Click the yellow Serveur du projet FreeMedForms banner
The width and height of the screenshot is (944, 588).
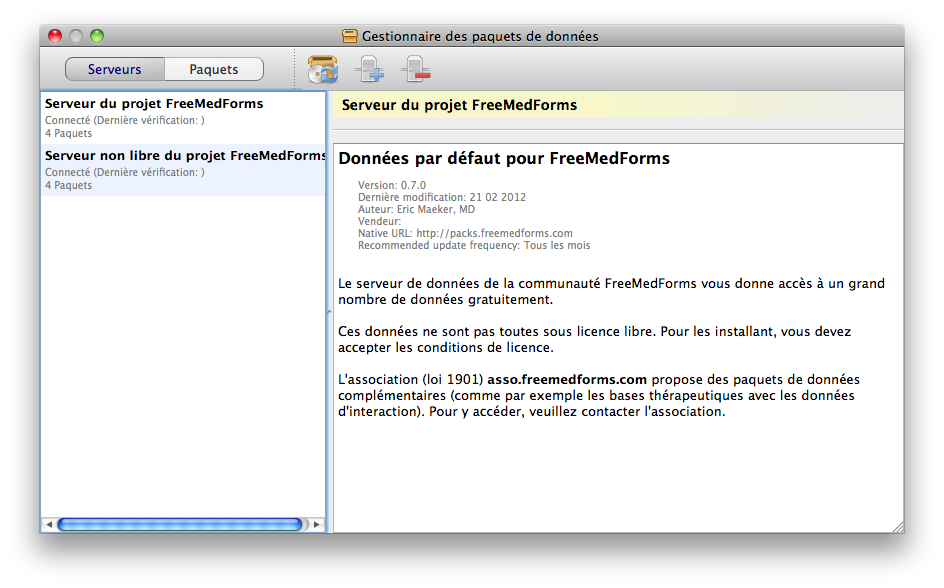[x=618, y=105]
